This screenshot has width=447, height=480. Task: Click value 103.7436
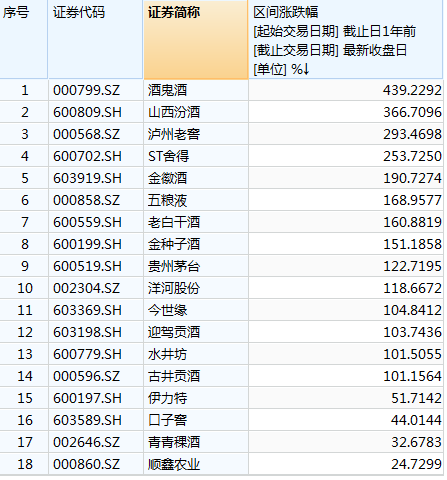pos(412,332)
